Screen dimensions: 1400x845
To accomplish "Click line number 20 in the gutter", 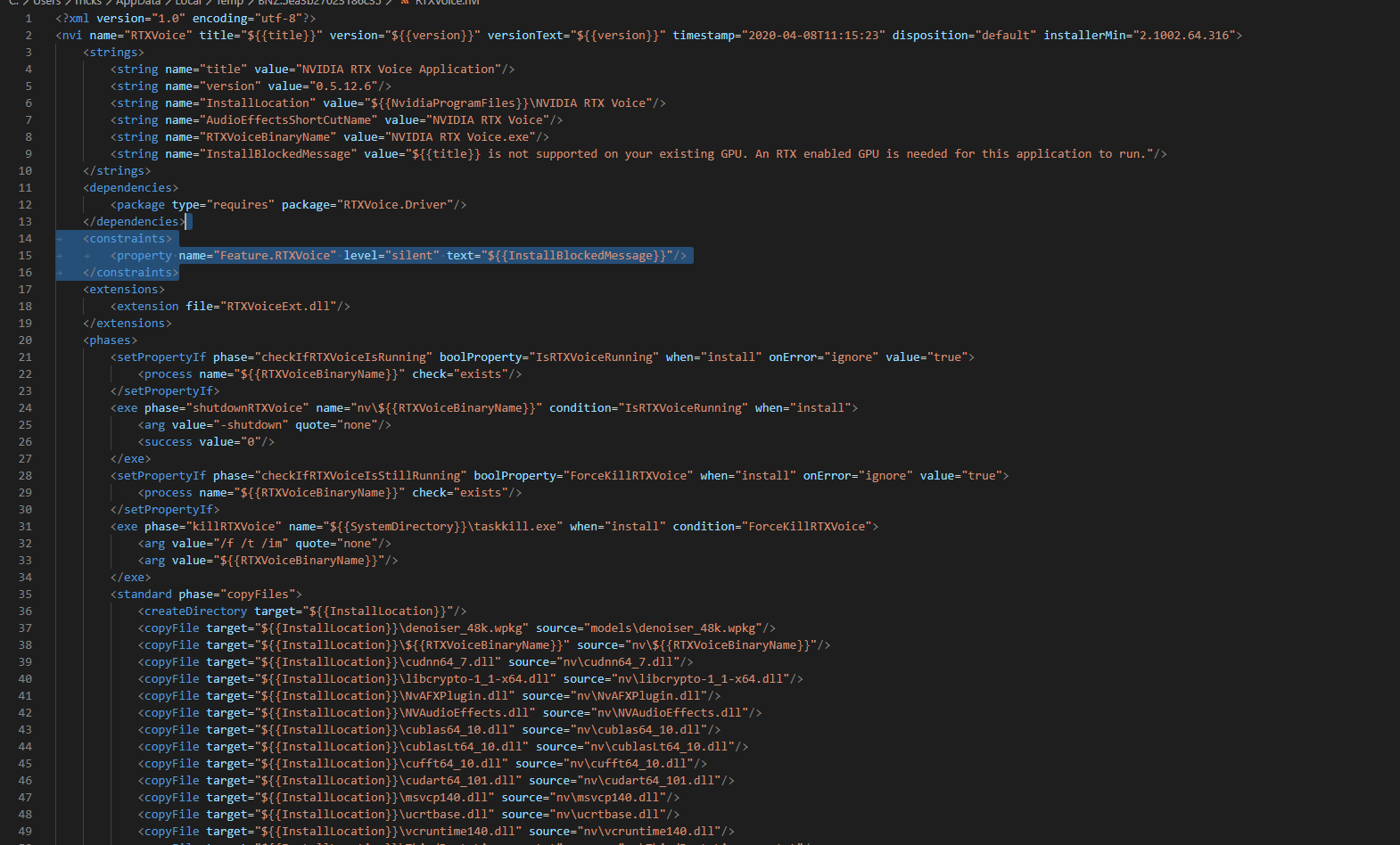I will (x=25, y=340).
